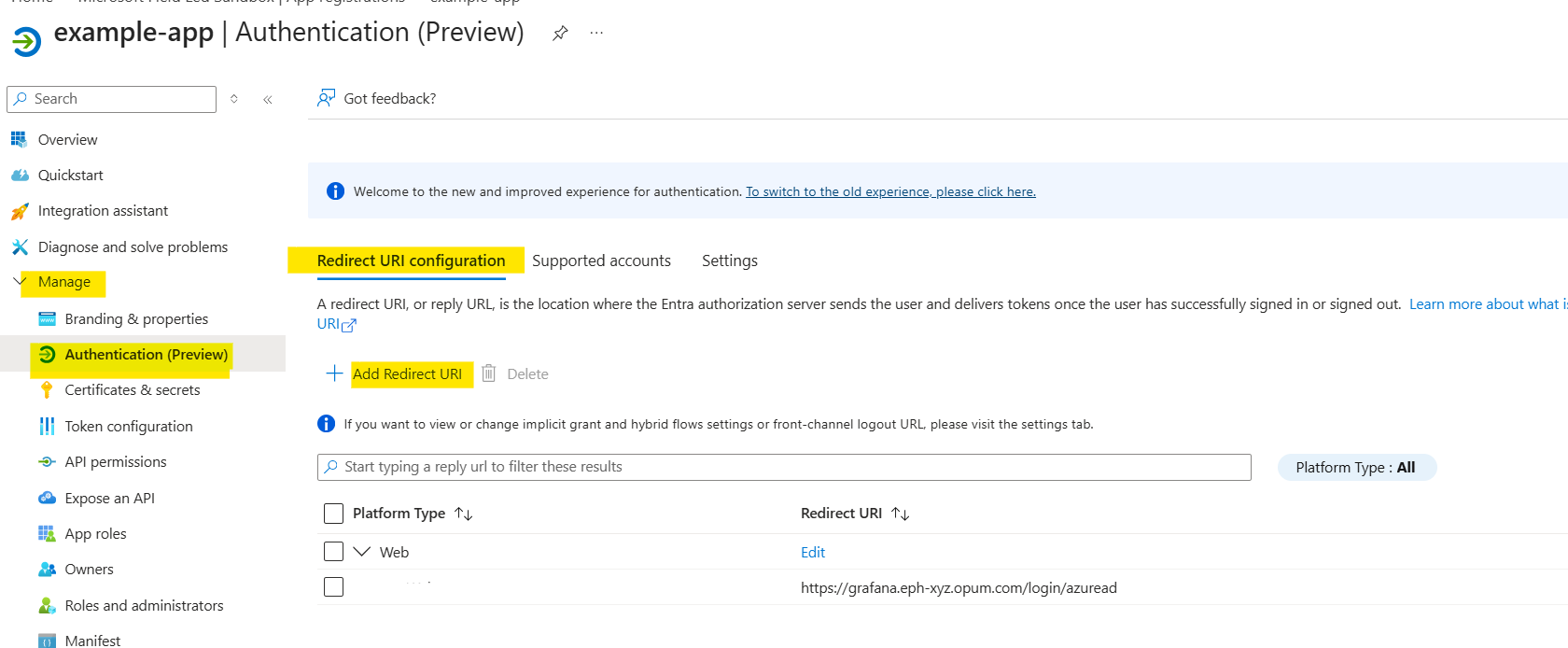Click the example-app authentication logo icon
This screenshot has height=648, width=1568.
26,41
